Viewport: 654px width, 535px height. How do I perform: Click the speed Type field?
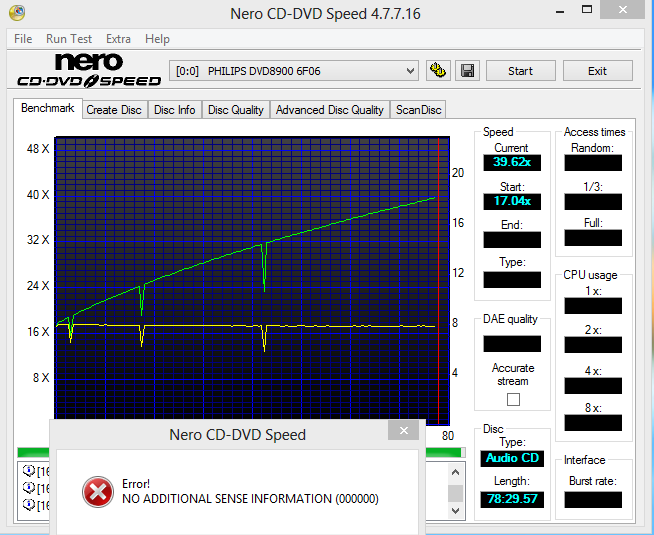512,279
